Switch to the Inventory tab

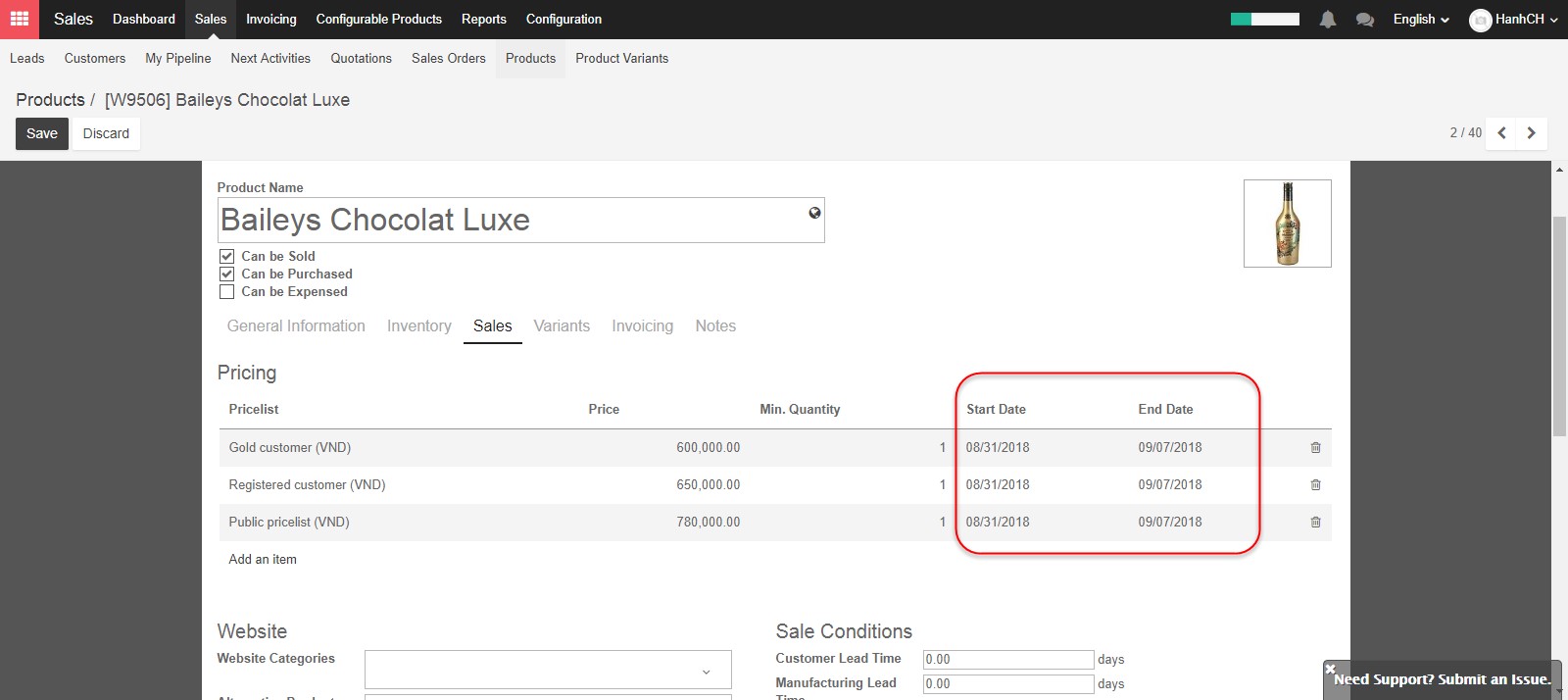pos(419,326)
